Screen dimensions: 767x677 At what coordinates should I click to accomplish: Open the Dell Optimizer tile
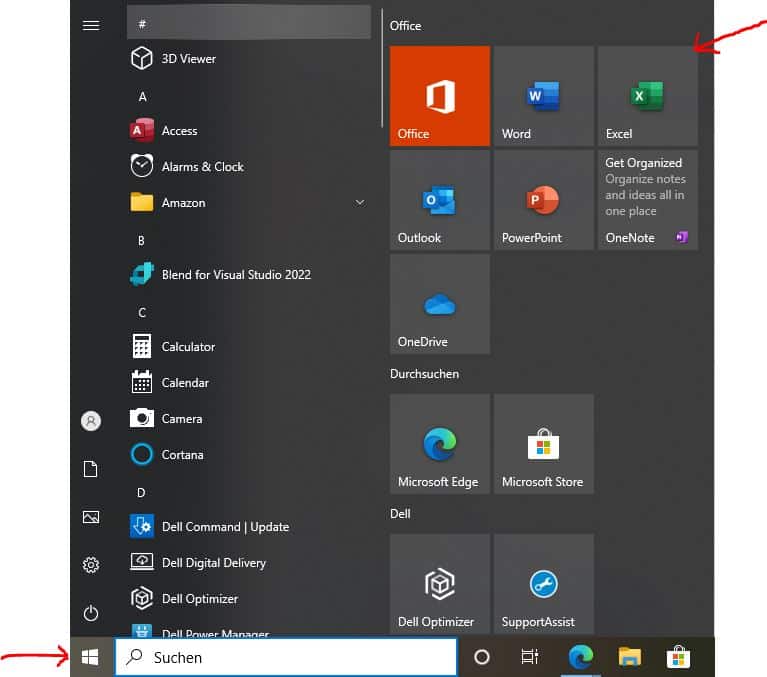tap(440, 584)
